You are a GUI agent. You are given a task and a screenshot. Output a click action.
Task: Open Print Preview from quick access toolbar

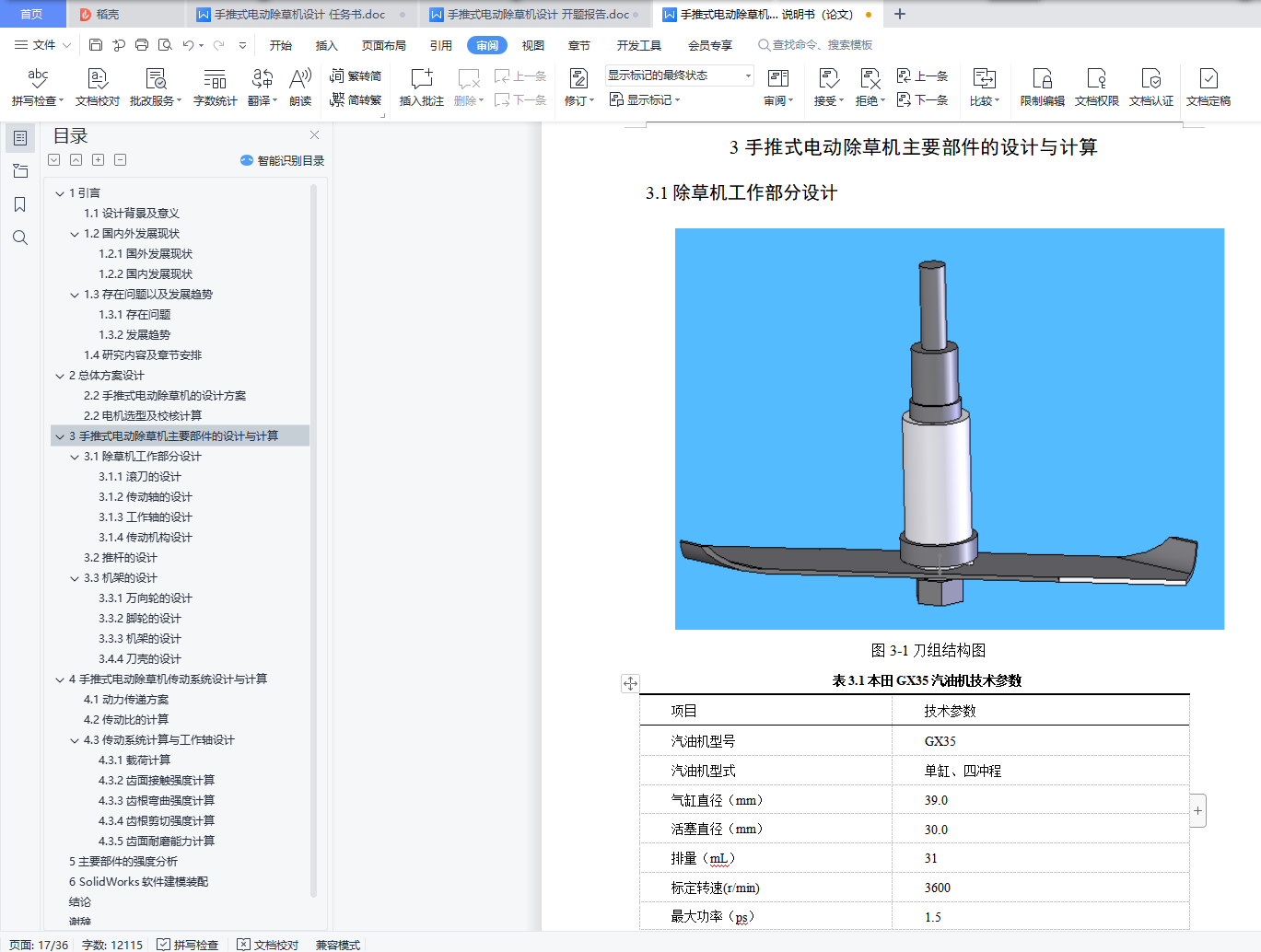(x=165, y=45)
